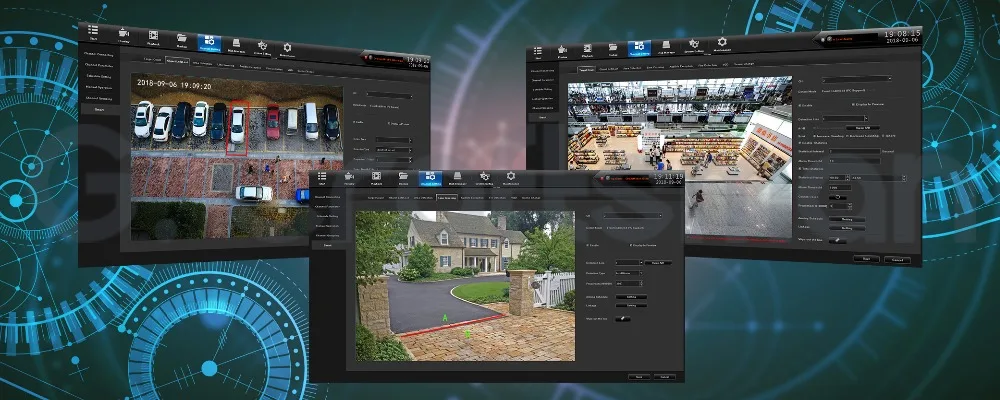
Task: Select System Setting gear icon in supermarket window
Action: pyautogui.click(x=695, y=45)
